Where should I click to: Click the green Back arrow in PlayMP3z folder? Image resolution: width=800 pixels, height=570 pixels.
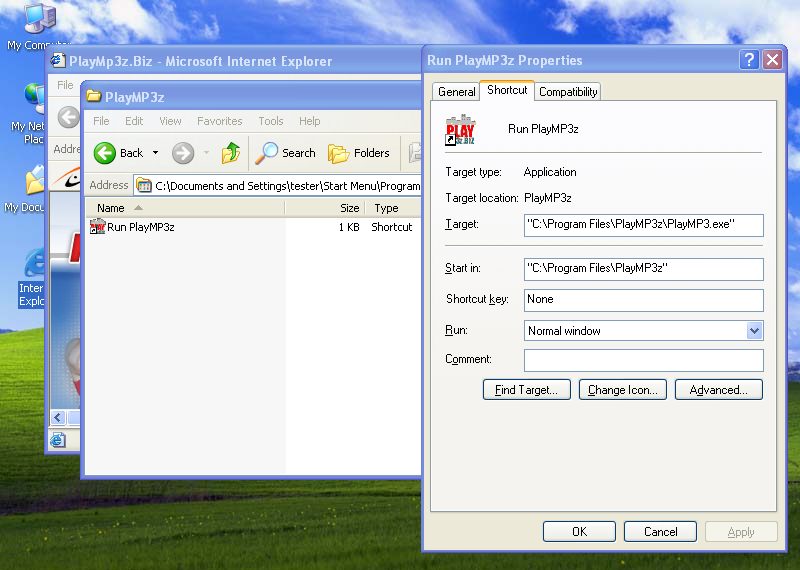click(105, 153)
